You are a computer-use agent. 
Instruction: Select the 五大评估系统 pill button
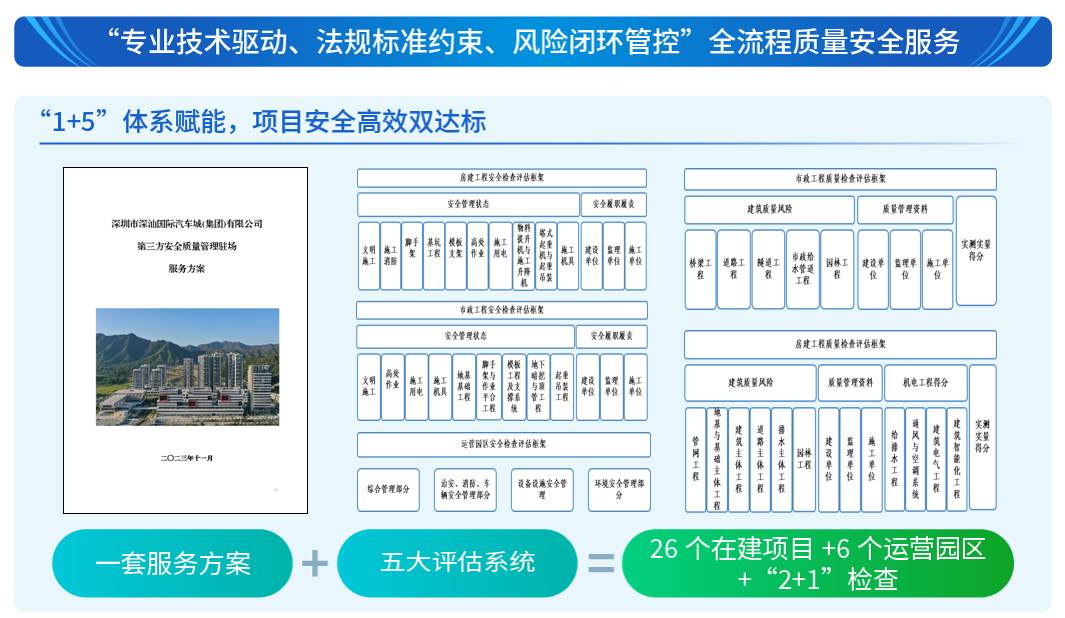pyautogui.click(x=457, y=563)
